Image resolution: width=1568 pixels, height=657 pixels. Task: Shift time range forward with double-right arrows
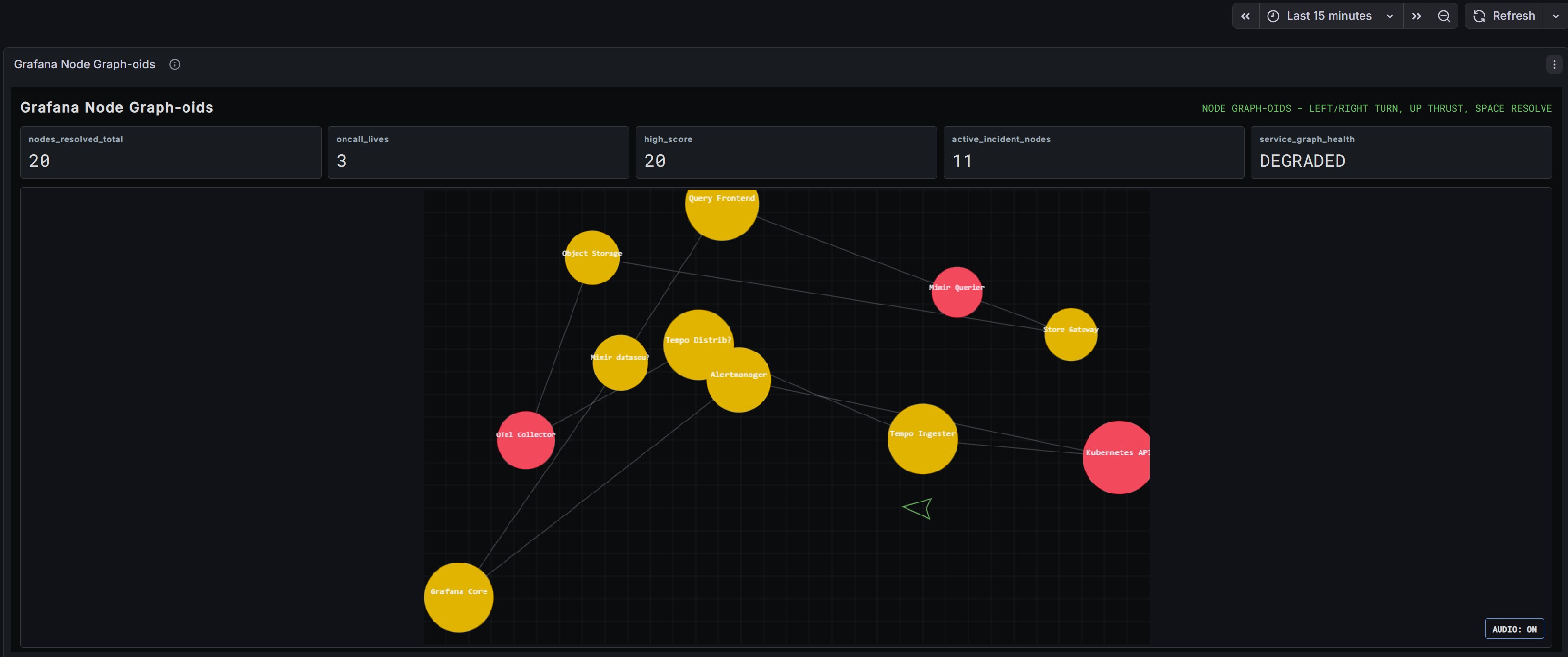[1416, 16]
